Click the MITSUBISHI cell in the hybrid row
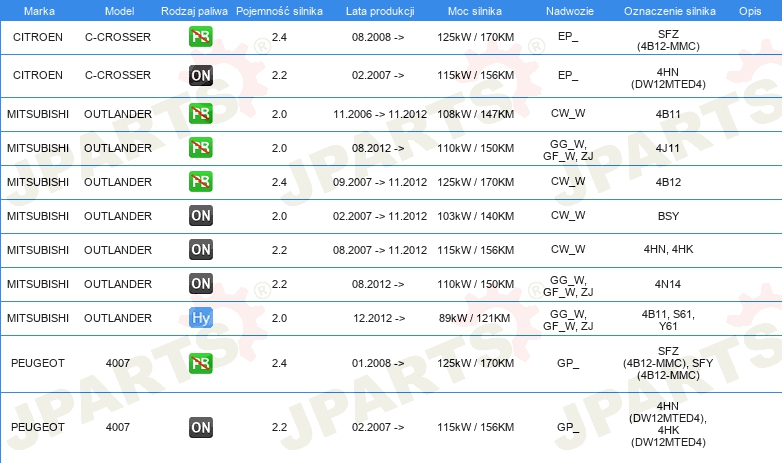 [x=38, y=318]
